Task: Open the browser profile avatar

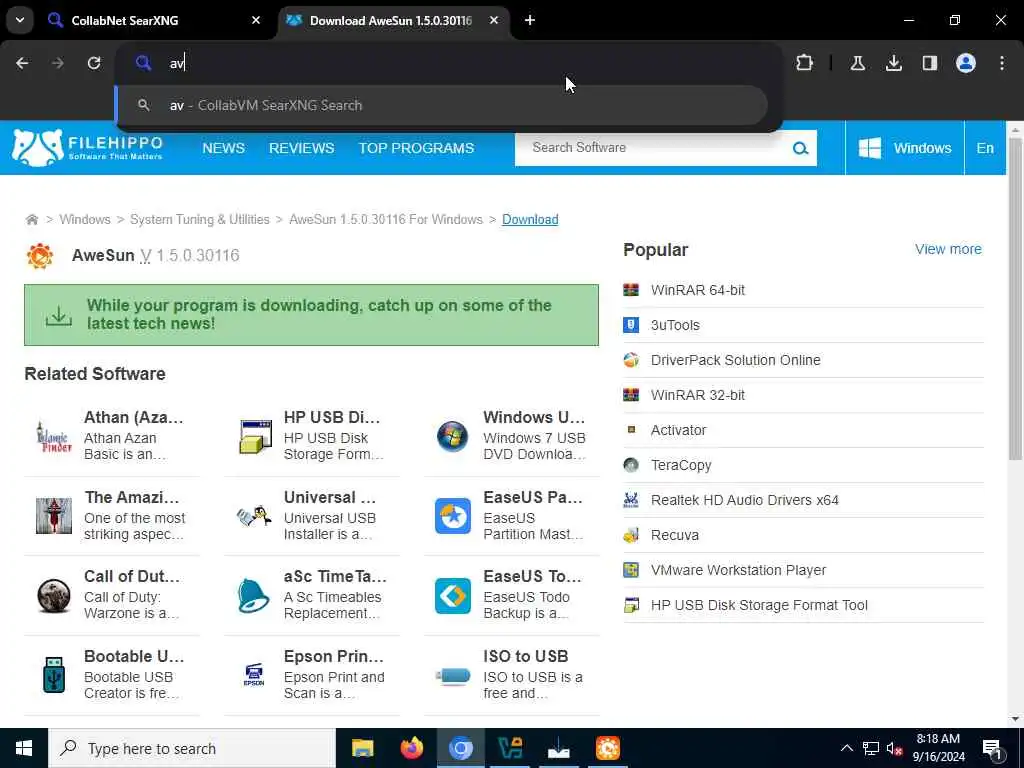Action: tap(965, 63)
